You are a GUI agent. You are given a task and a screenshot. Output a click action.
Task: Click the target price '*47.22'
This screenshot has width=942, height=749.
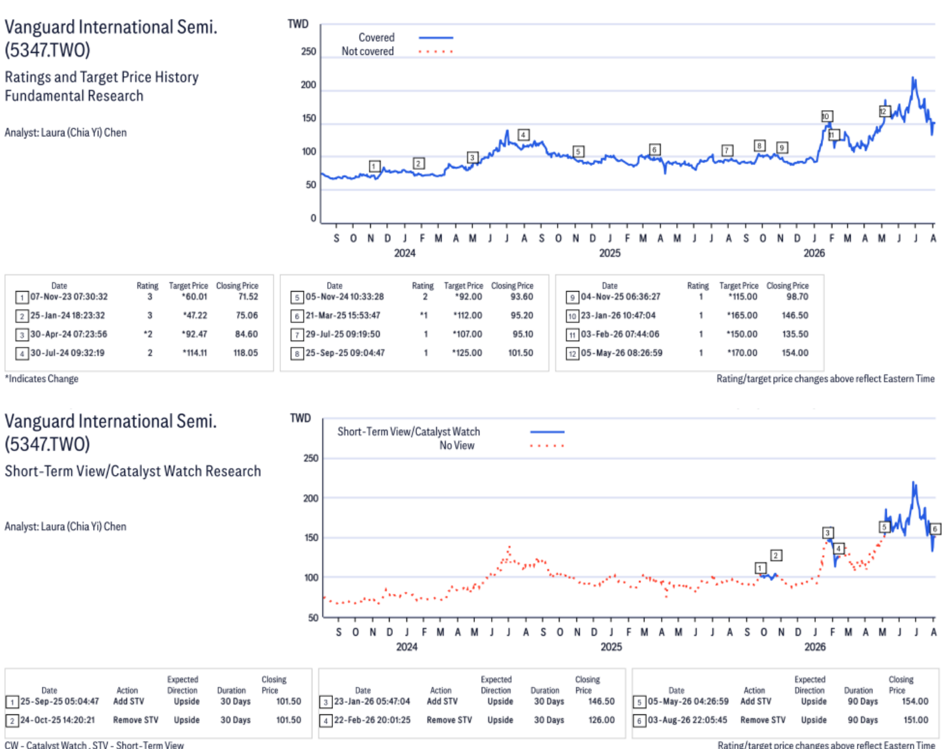click(194, 315)
